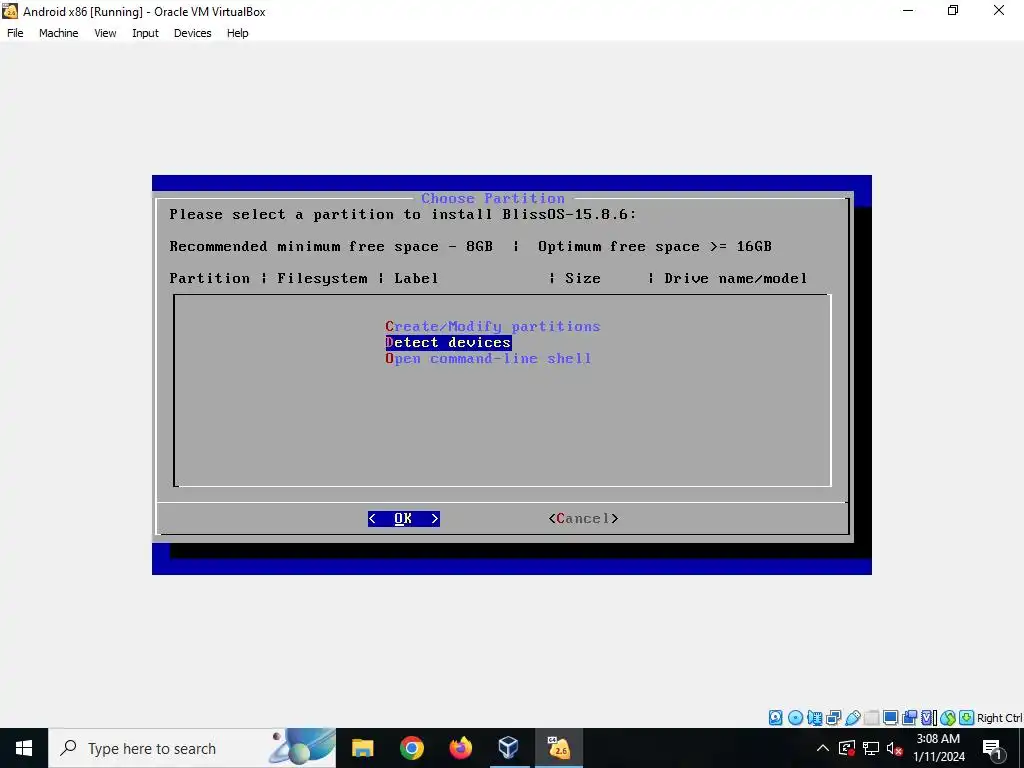Minimize the VirtualBox window
This screenshot has height=768, width=1024.
pos(908,10)
